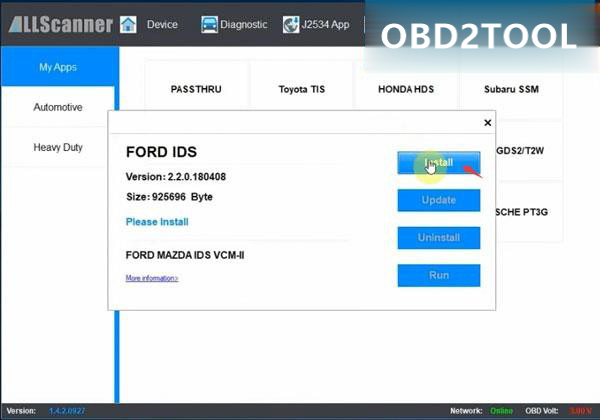600x420 pixels.
Task: Switch to the Heavy Duty category
Action: tap(58, 147)
